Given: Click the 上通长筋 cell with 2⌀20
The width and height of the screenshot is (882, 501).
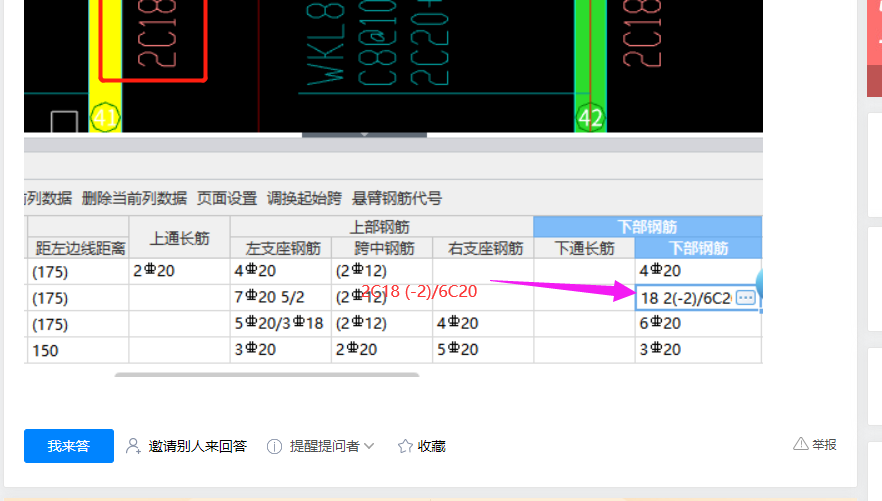Looking at the screenshot, I should click(x=179, y=271).
